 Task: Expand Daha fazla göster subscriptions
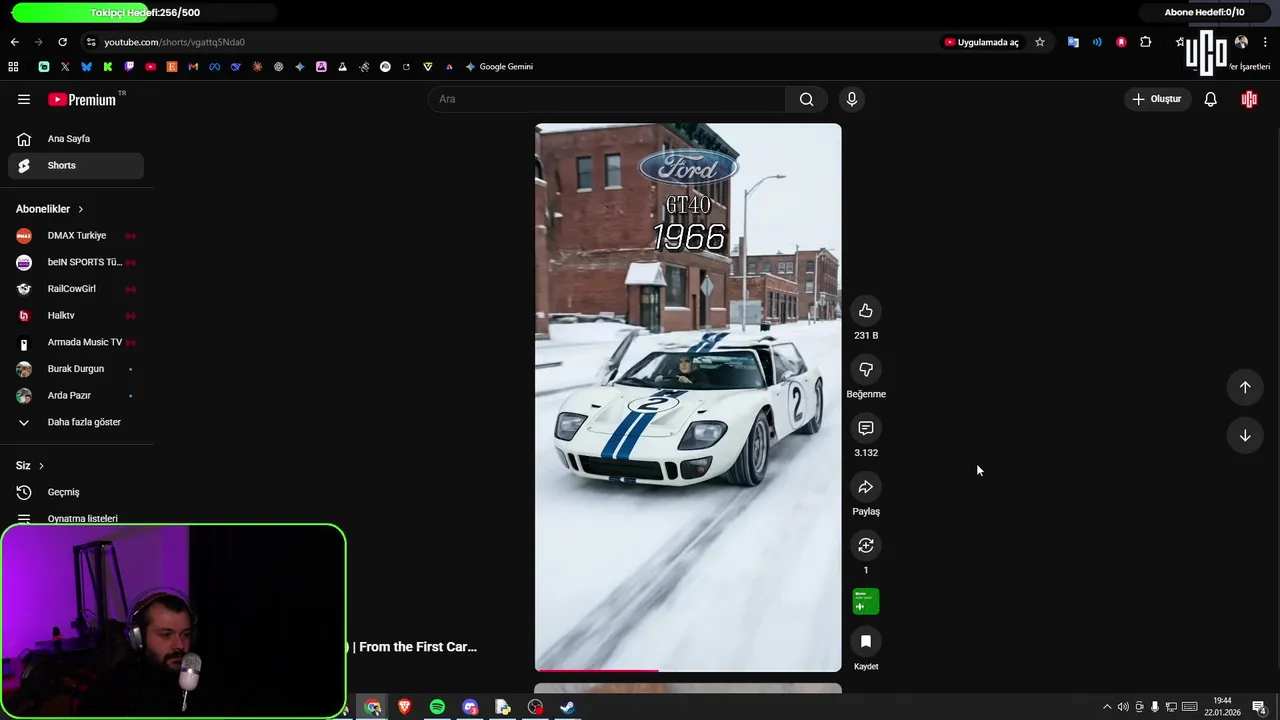tap(76, 422)
